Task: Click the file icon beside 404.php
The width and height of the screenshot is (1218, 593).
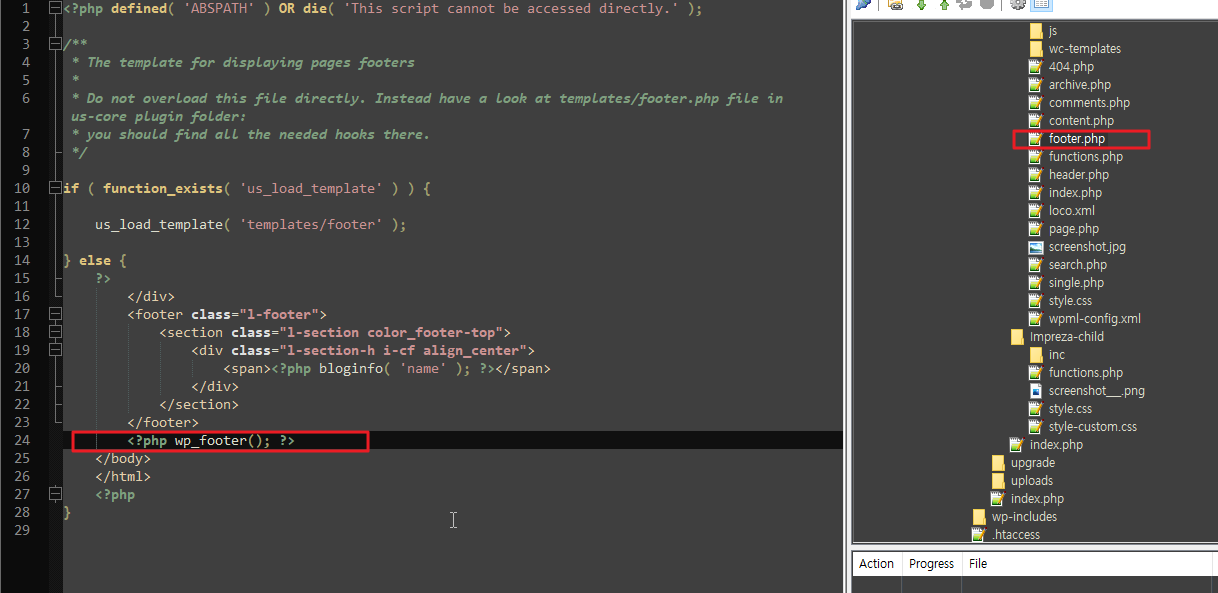Action: point(1036,66)
